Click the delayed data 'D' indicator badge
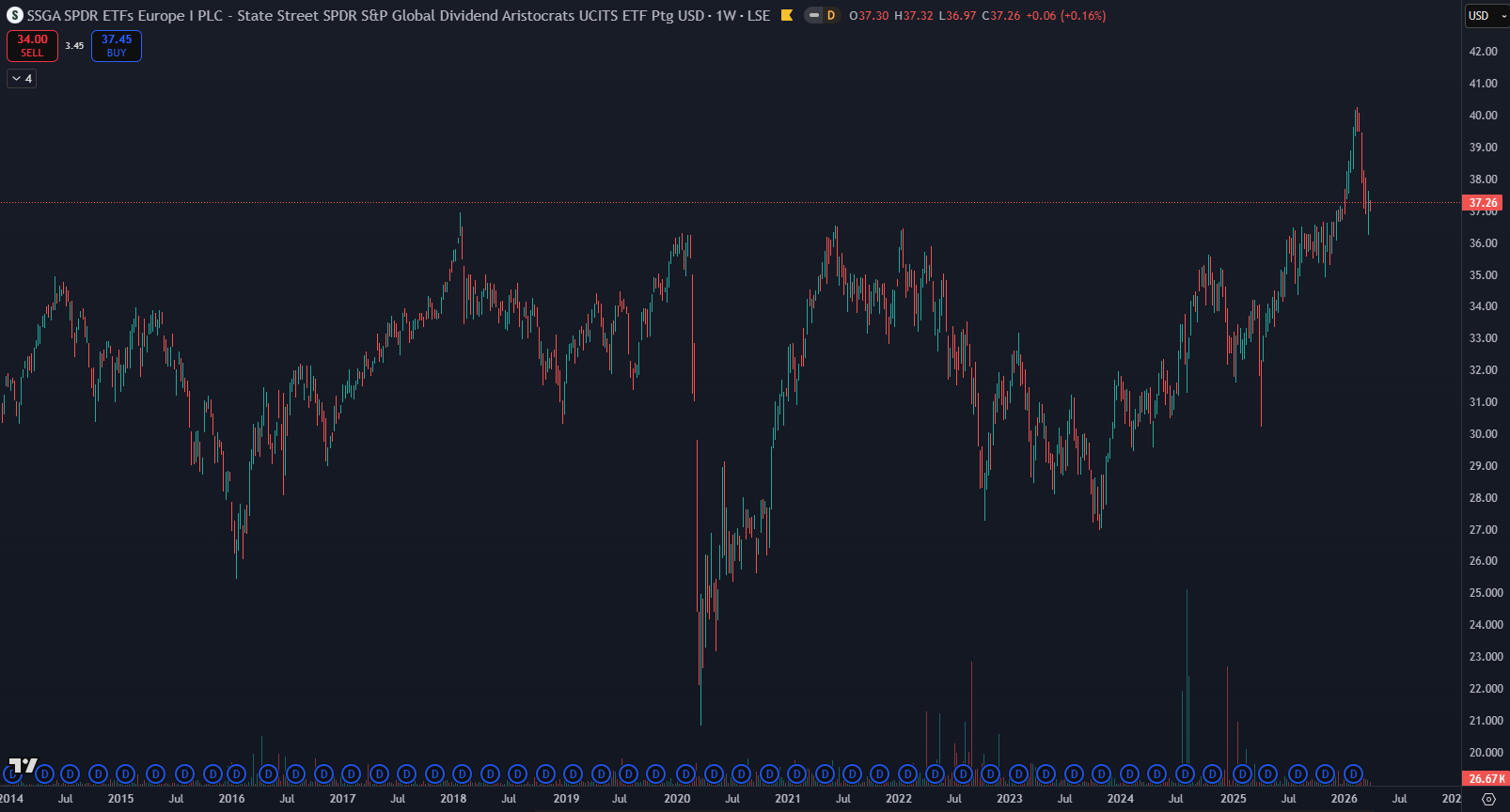The width and height of the screenshot is (1510, 812). pos(830,16)
